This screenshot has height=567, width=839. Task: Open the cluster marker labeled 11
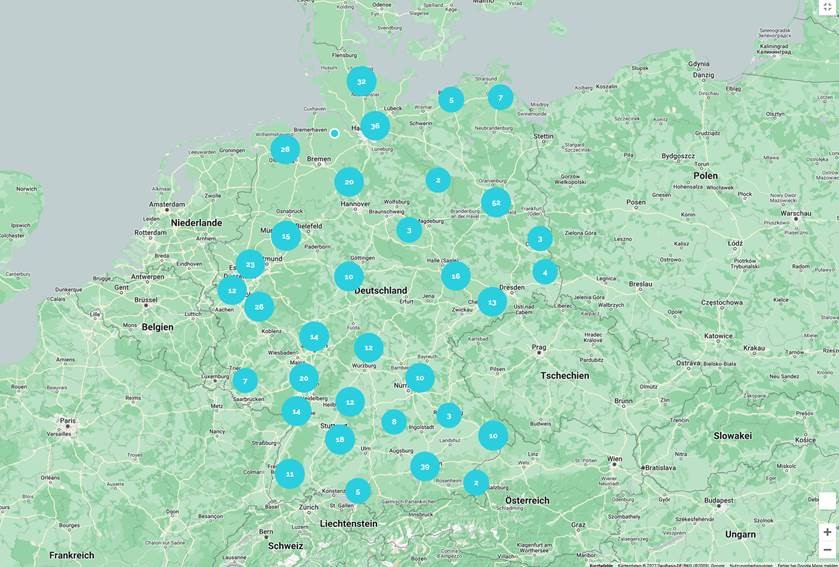click(290, 474)
